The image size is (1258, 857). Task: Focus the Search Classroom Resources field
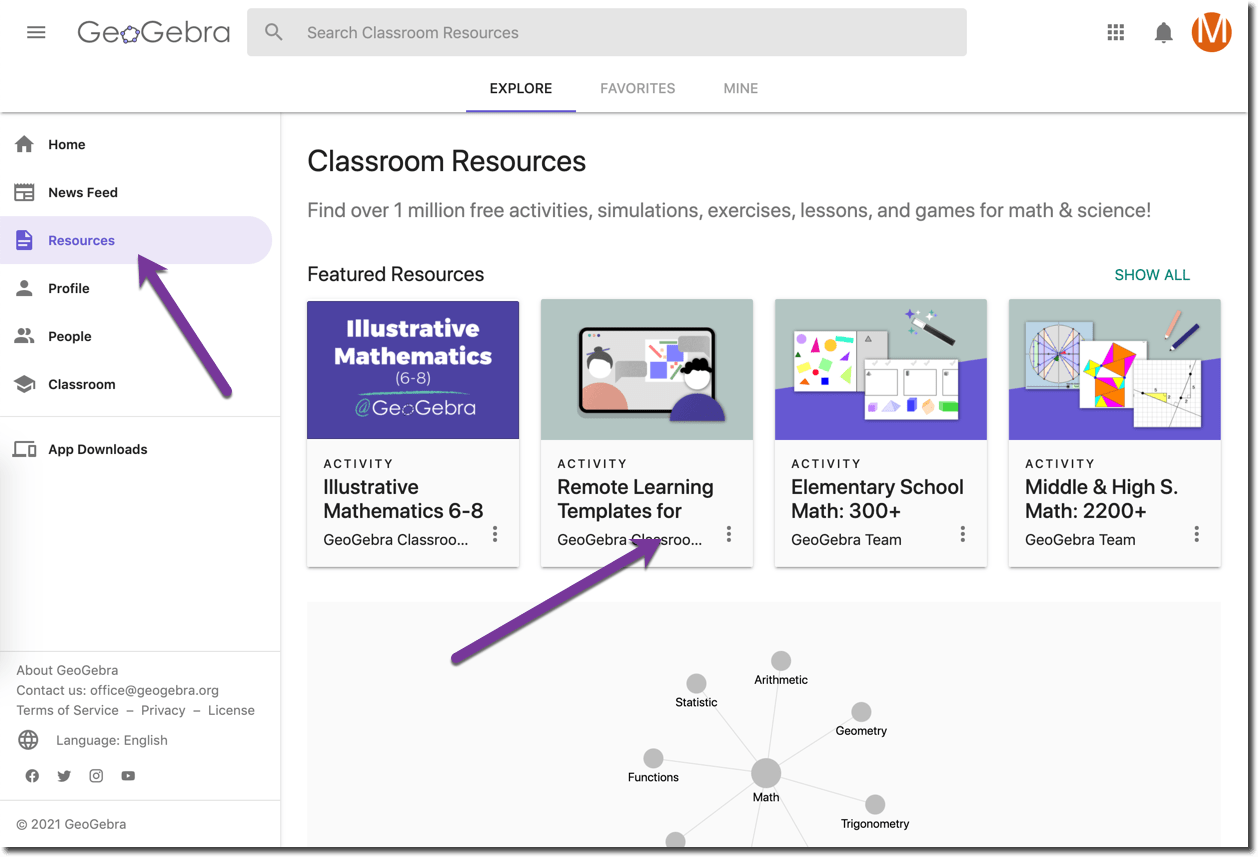607,33
